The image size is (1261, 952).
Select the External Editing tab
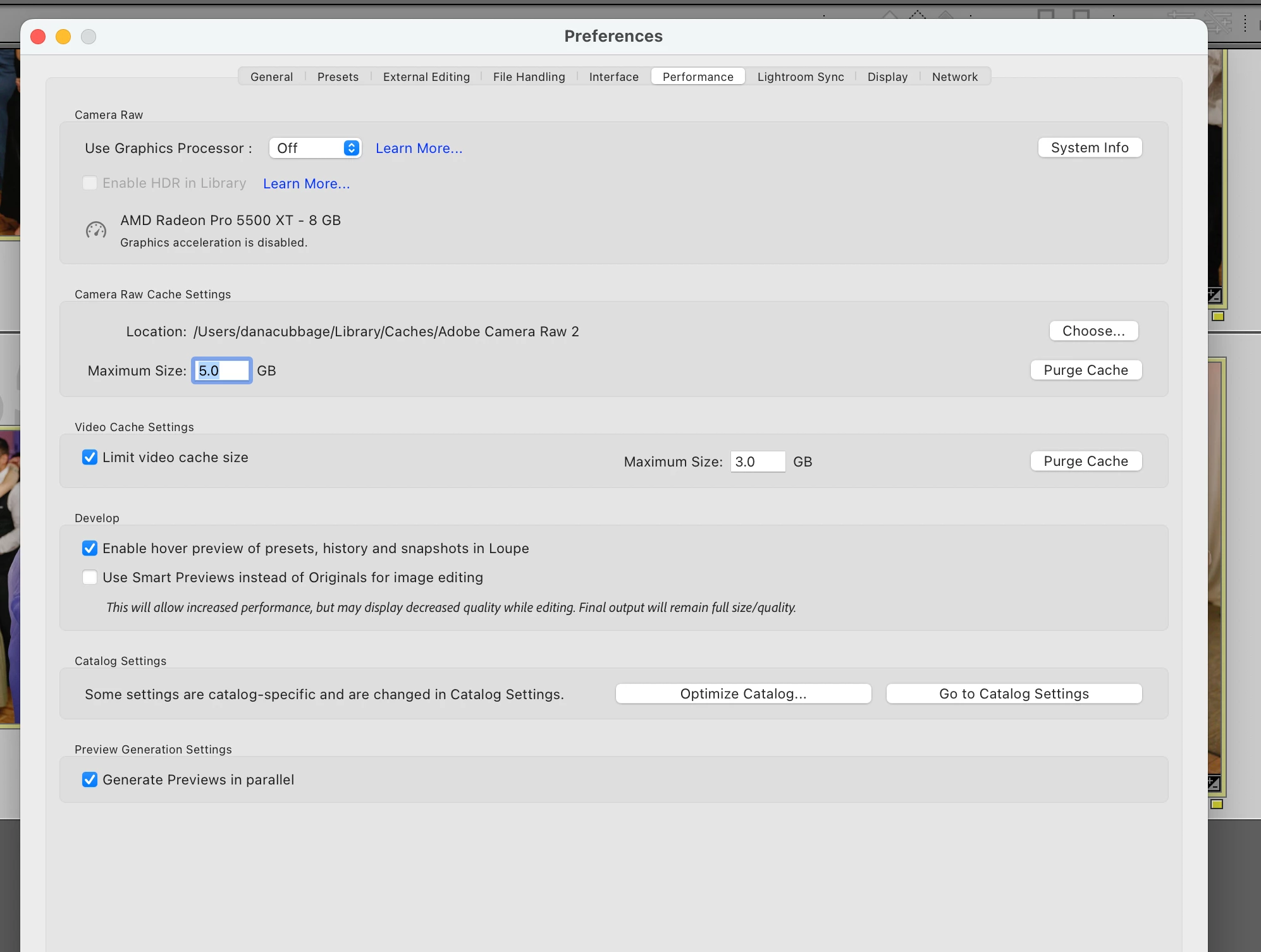pos(426,76)
